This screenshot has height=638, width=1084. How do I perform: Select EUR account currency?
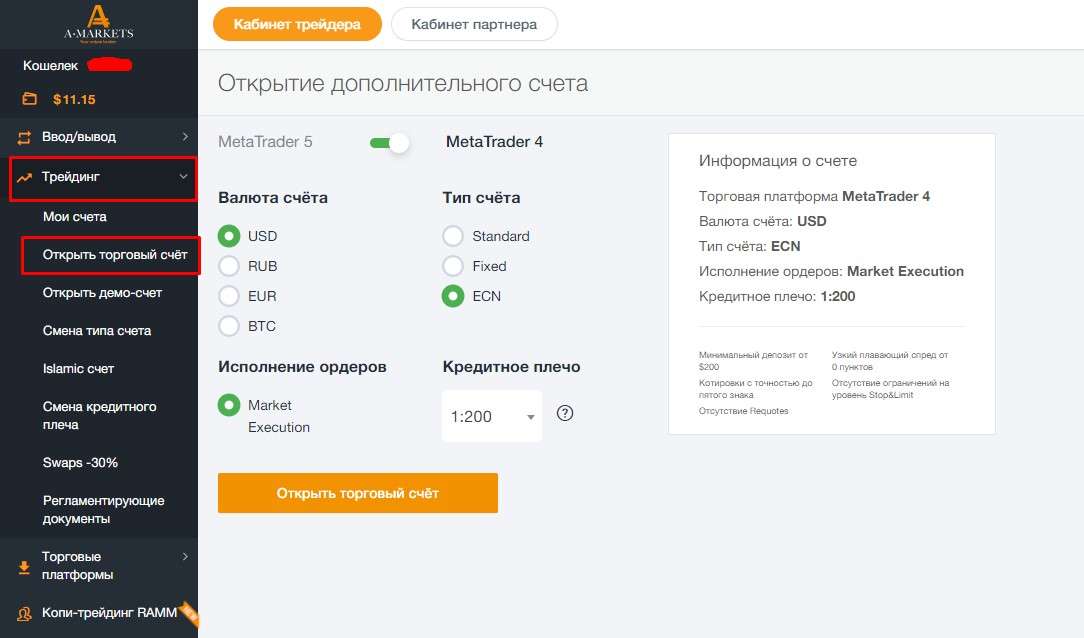tap(229, 296)
